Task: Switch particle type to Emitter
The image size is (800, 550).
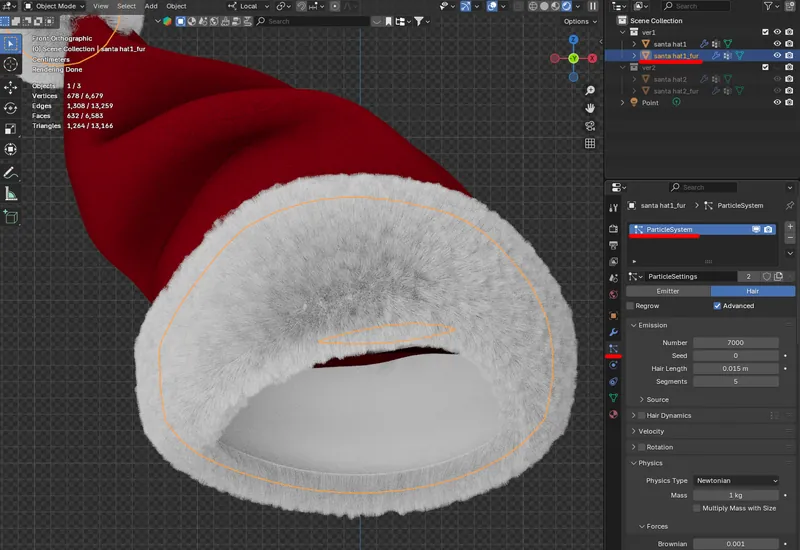Action: 668,291
